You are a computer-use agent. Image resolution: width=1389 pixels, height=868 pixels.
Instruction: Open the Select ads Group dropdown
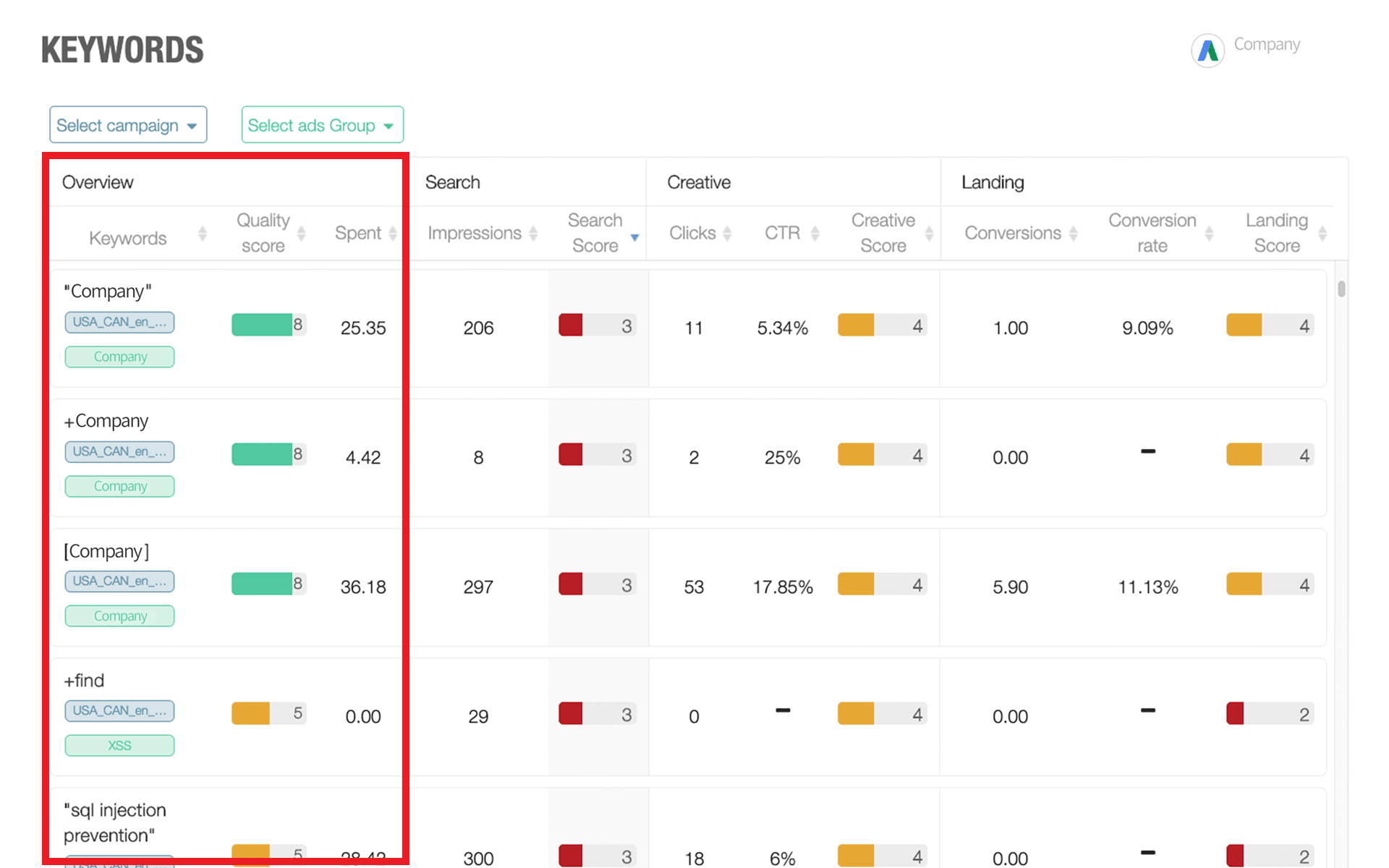pyautogui.click(x=322, y=125)
